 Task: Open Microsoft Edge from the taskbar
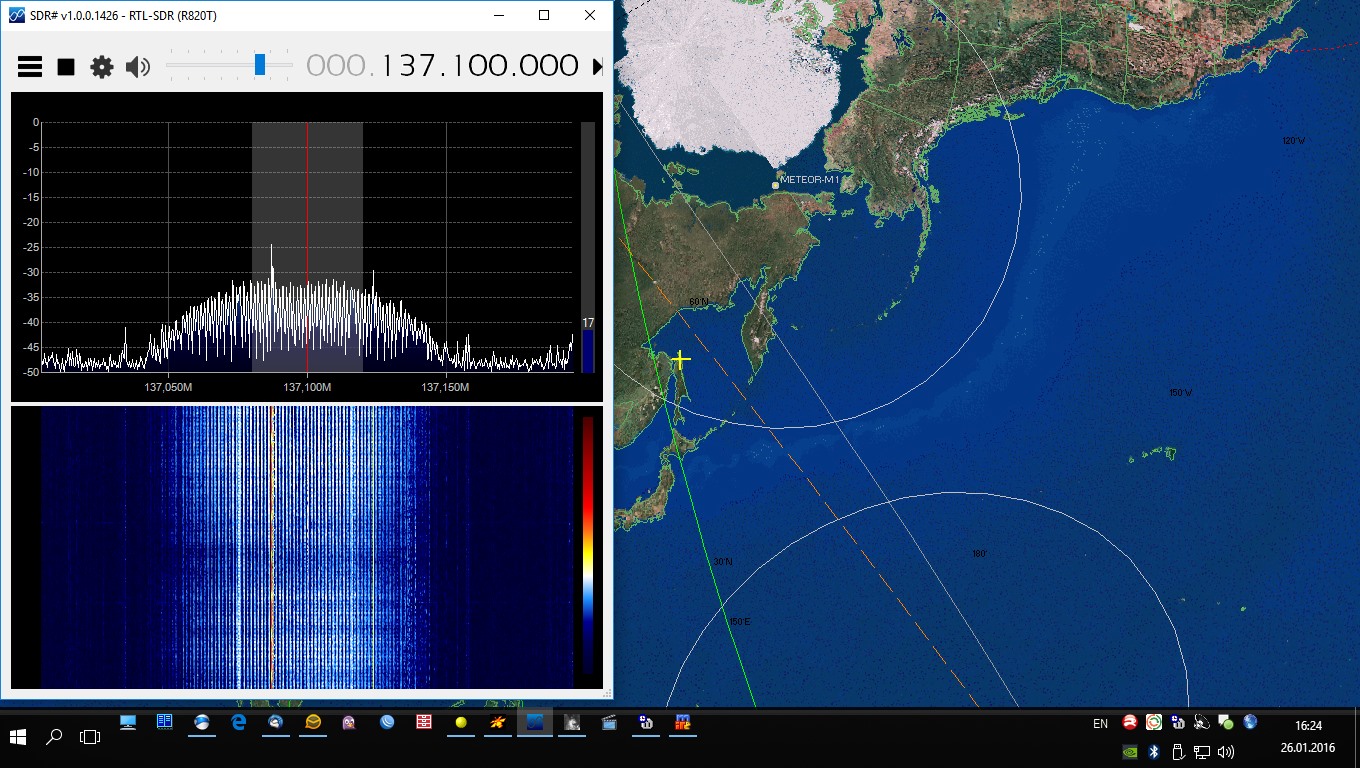239,722
